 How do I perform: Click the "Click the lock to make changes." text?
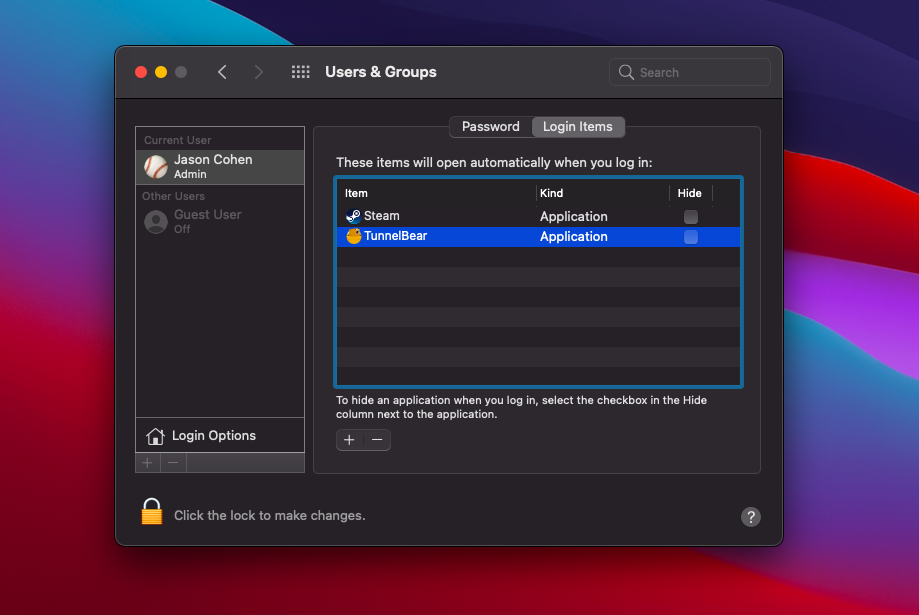270,515
